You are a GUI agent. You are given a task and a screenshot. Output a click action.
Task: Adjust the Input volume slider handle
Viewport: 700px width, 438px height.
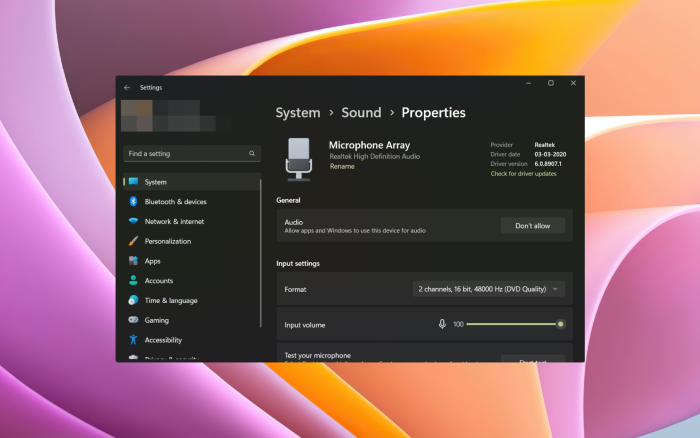[560, 324]
